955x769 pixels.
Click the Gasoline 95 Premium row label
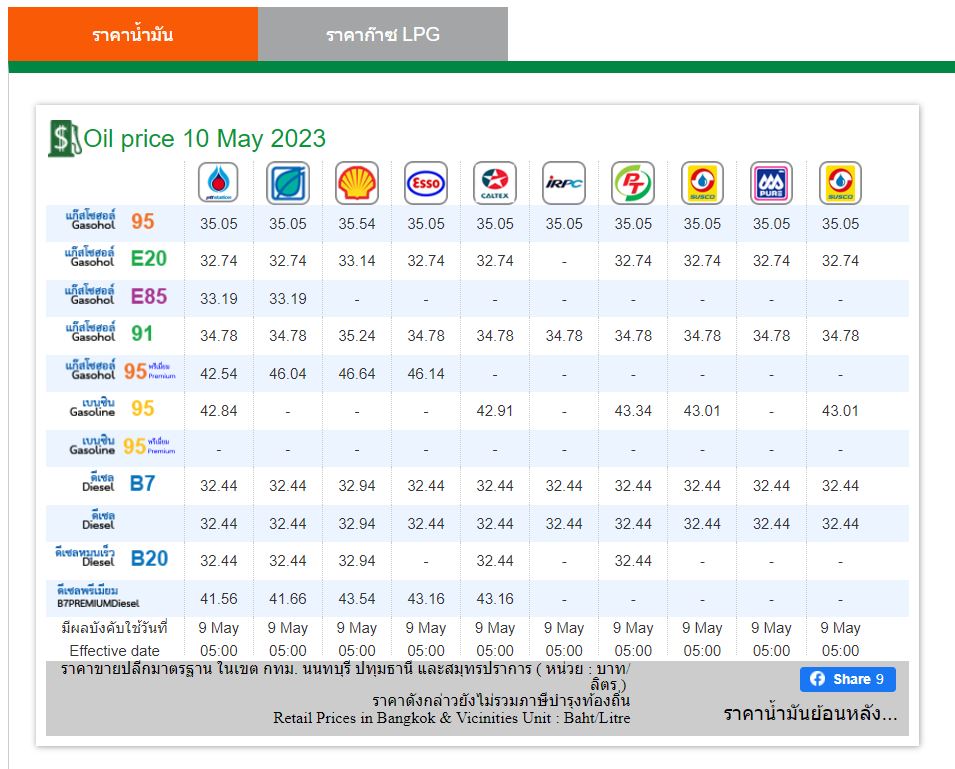[x=122, y=446]
